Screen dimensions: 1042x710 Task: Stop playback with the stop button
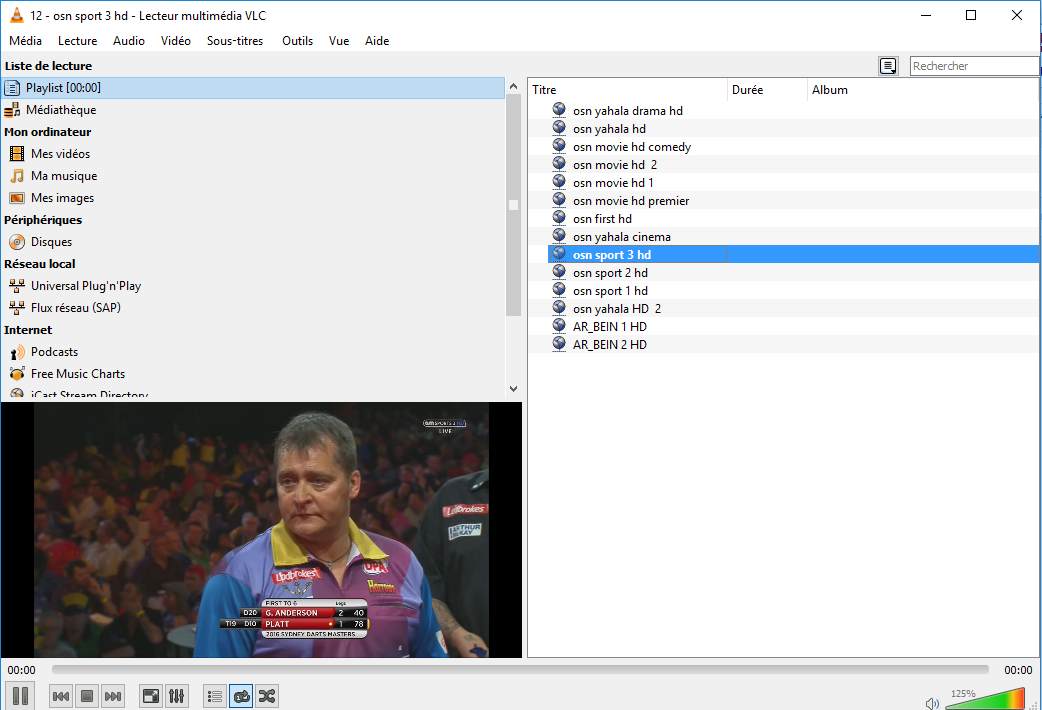point(87,696)
